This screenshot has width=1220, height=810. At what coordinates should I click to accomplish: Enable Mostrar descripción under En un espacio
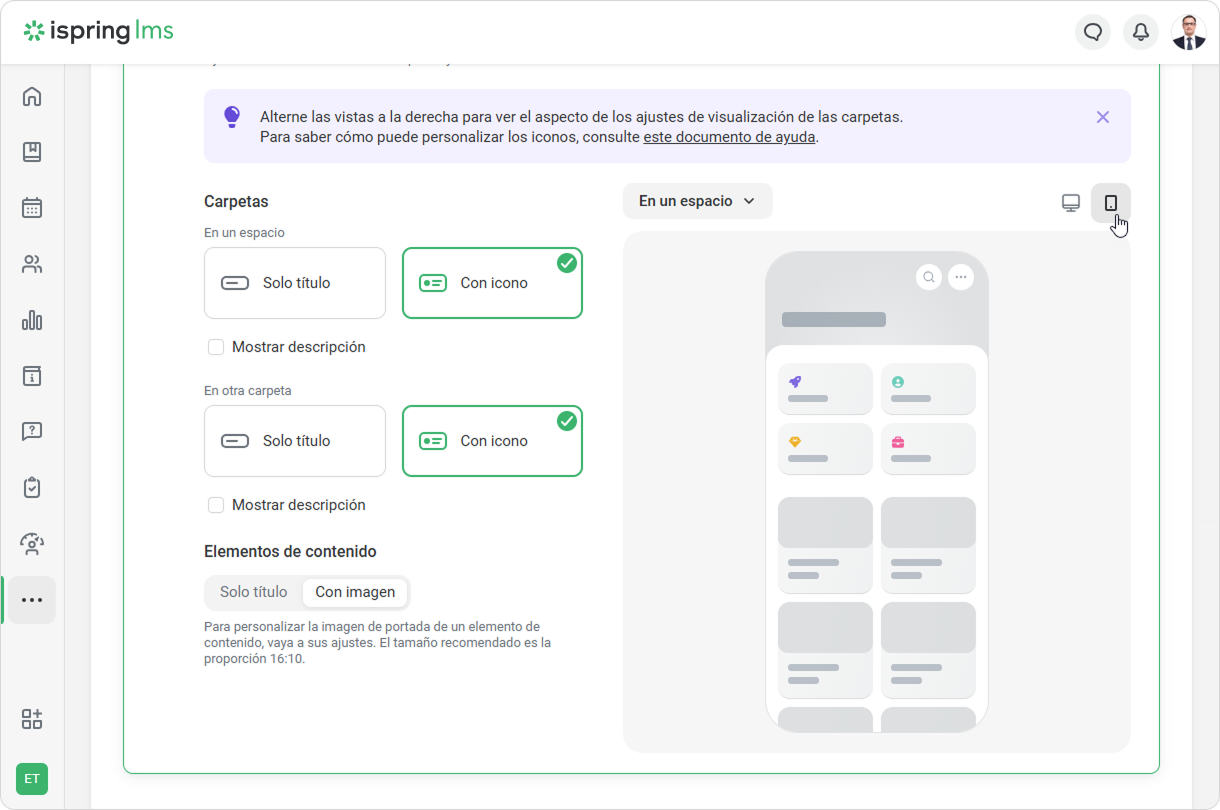(x=216, y=347)
